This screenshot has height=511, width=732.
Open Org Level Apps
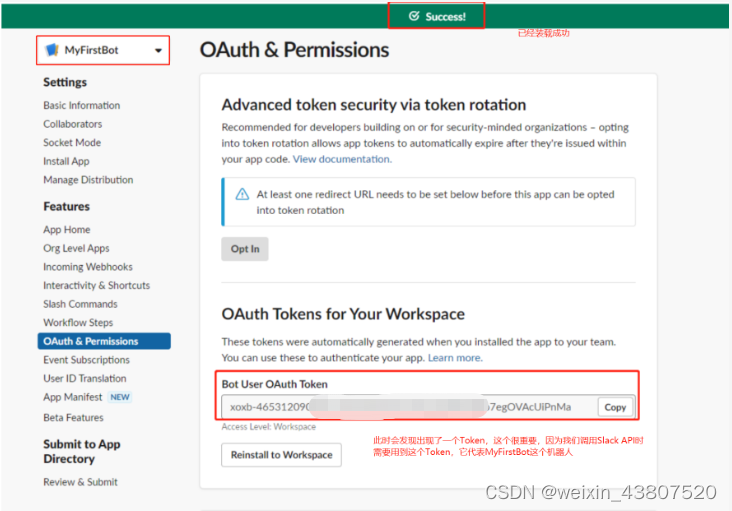point(77,248)
